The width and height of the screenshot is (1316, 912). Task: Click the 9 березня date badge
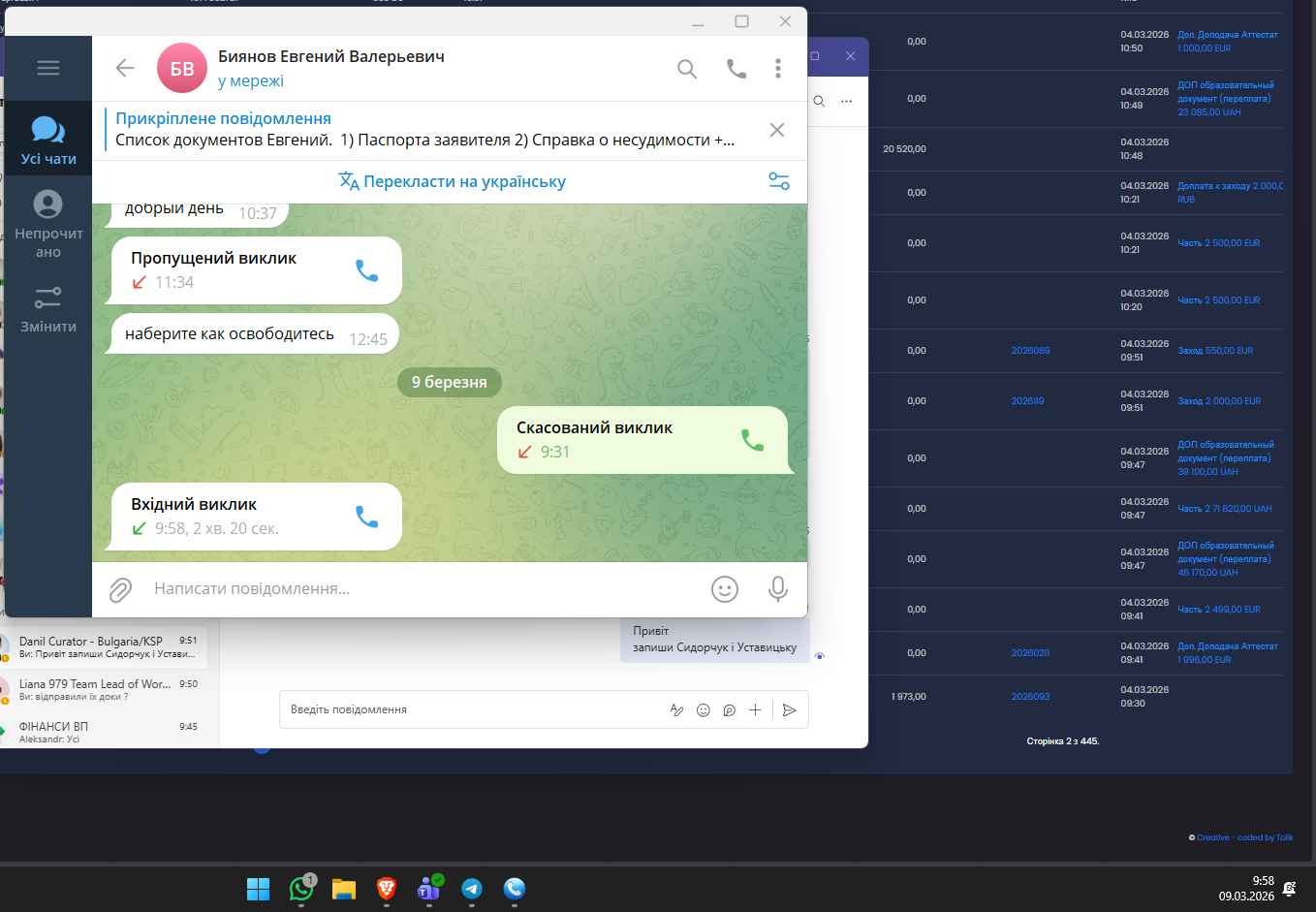click(x=450, y=382)
